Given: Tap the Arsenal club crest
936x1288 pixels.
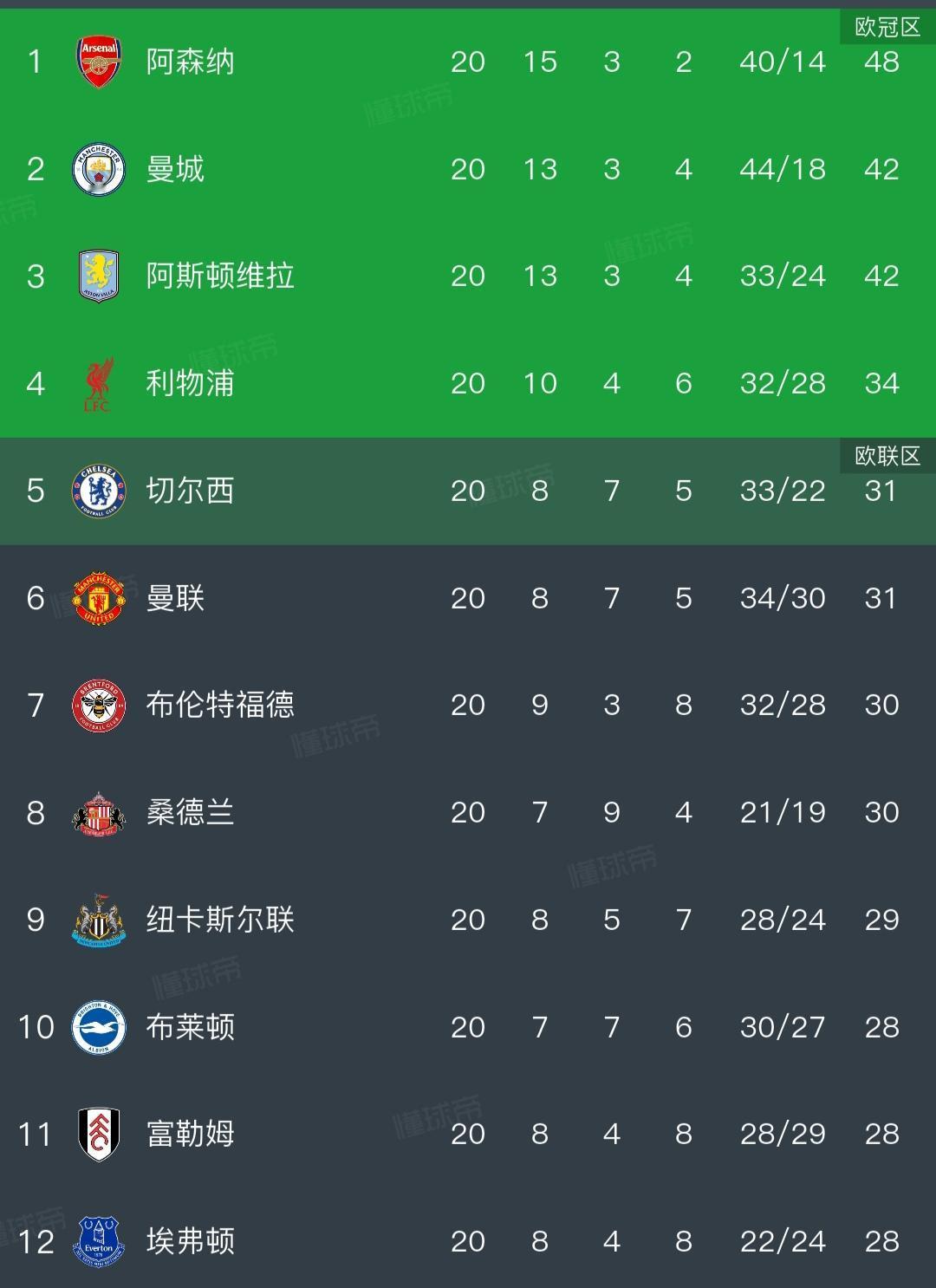Looking at the screenshot, I should [x=99, y=62].
